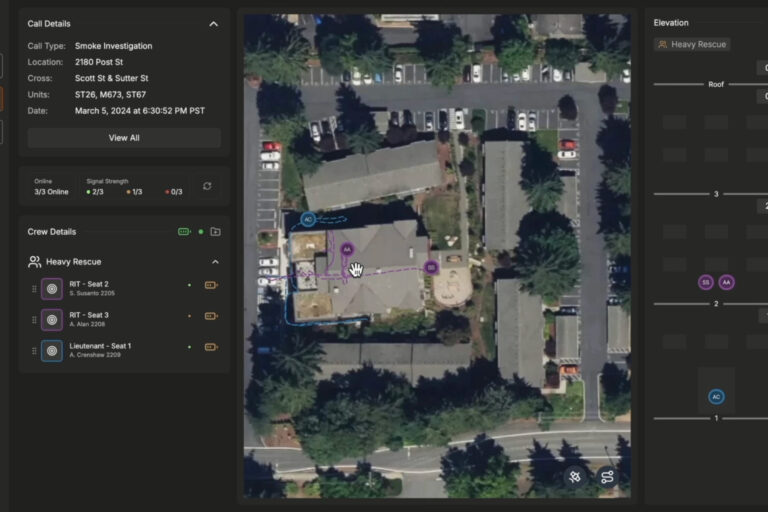768x512 pixels.
Task: Toggle the map tracking icon at bottom
Action: 574,477
